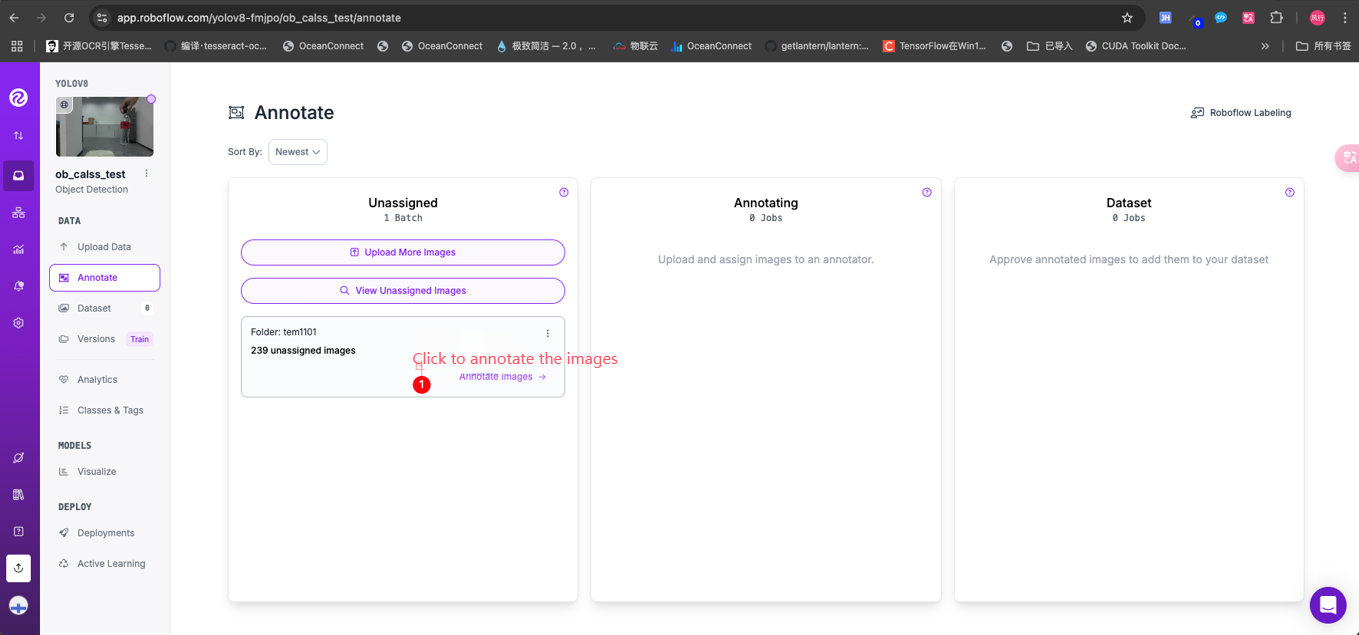Open Roboflow Labeling link
Viewport: 1359px width, 635px height.
pyautogui.click(x=1240, y=113)
